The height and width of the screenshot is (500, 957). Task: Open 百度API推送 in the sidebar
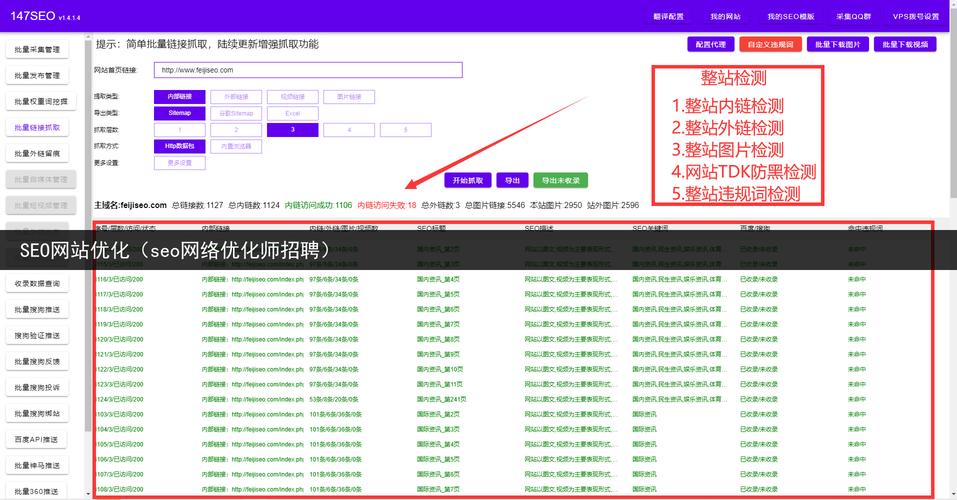point(36,440)
